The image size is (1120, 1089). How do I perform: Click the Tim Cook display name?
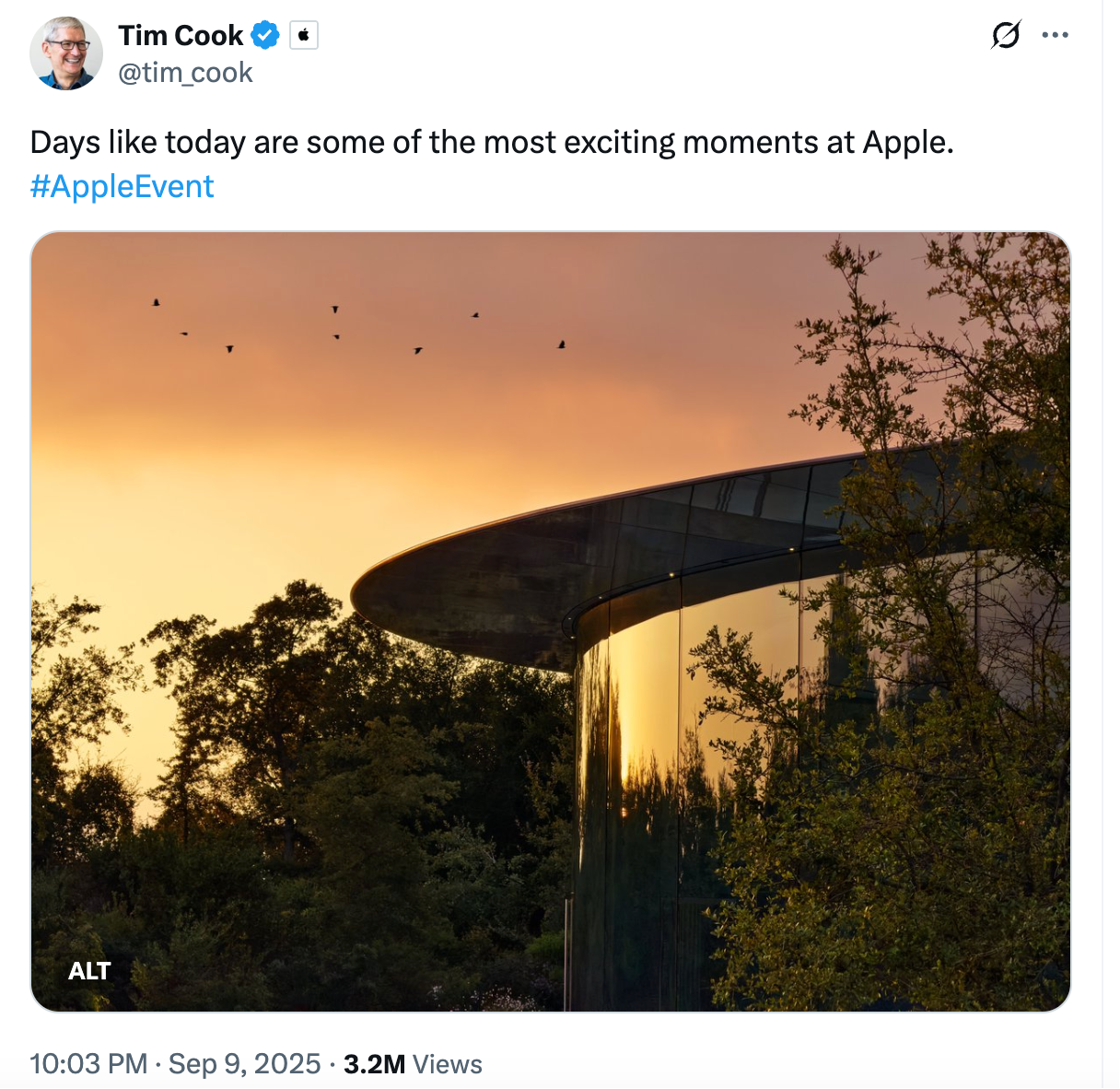click(181, 35)
